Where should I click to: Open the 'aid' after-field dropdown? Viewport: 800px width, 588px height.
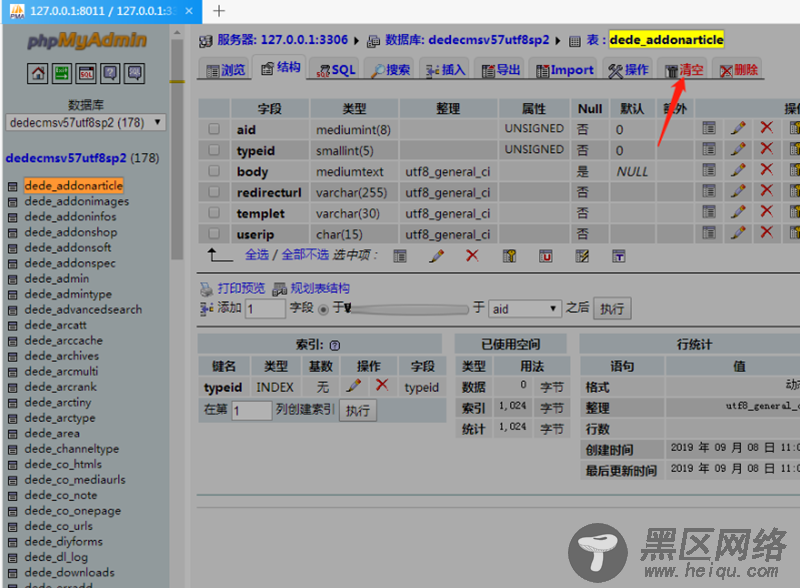click(524, 309)
